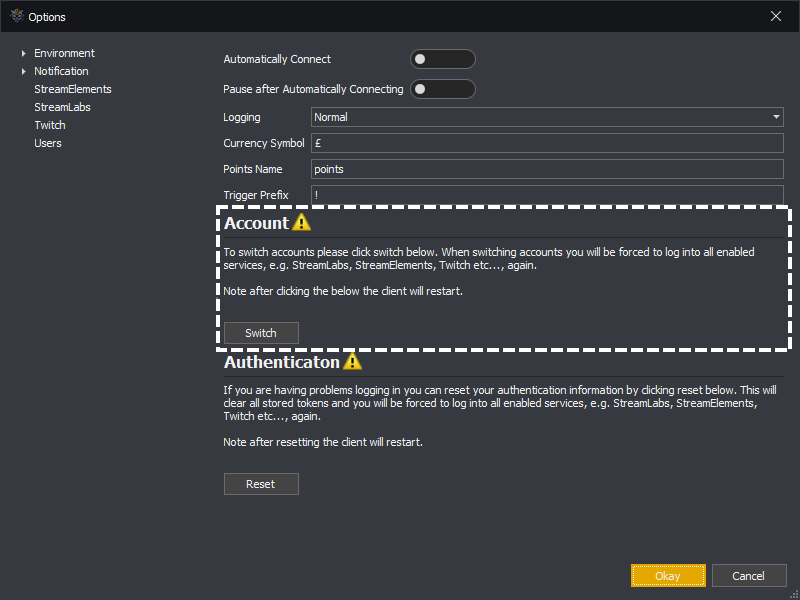Click the app logo icon in title bar
The height and width of the screenshot is (600, 800).
pos(17,16)
